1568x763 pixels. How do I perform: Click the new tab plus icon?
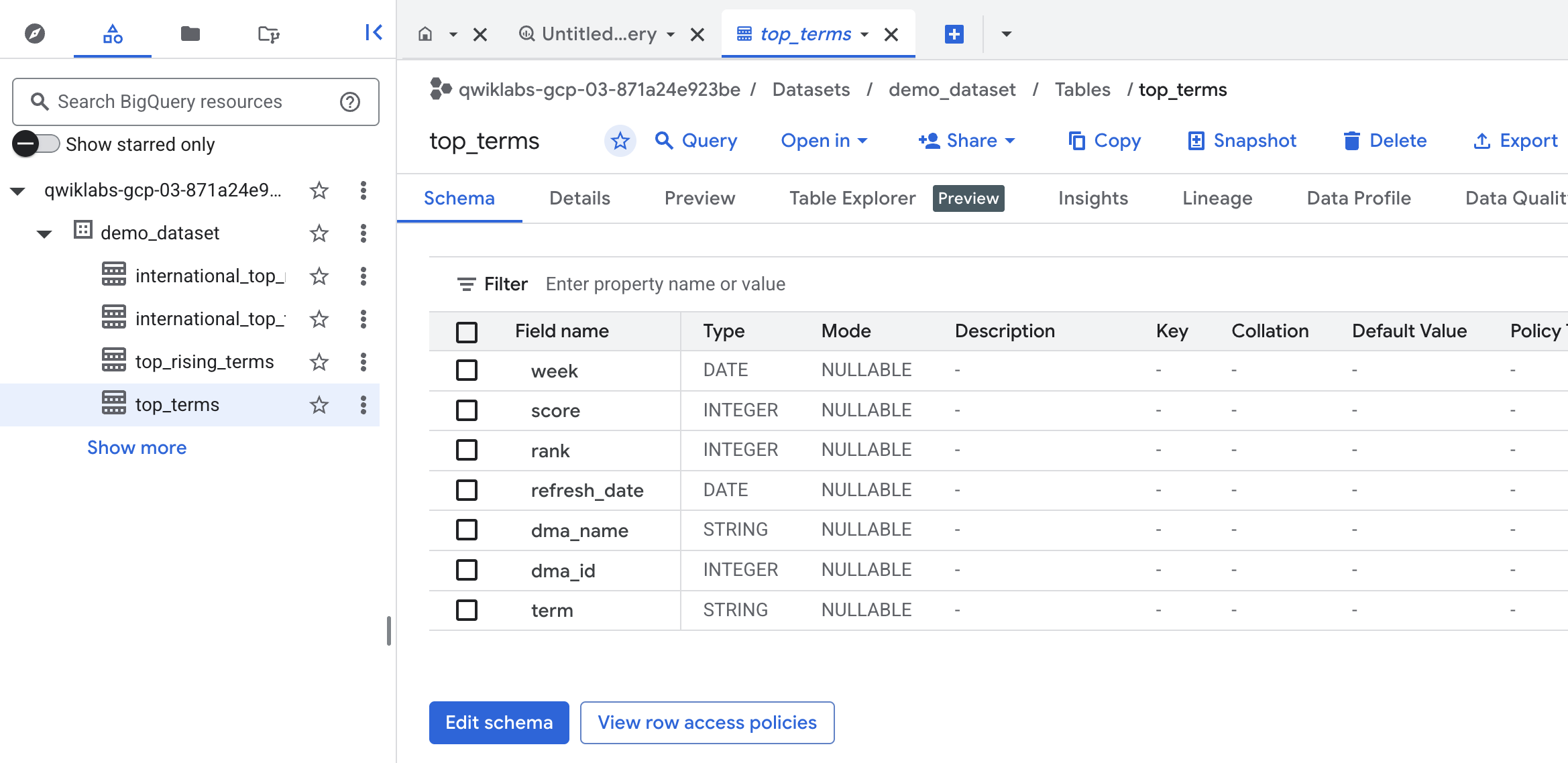tap(954, 34)
